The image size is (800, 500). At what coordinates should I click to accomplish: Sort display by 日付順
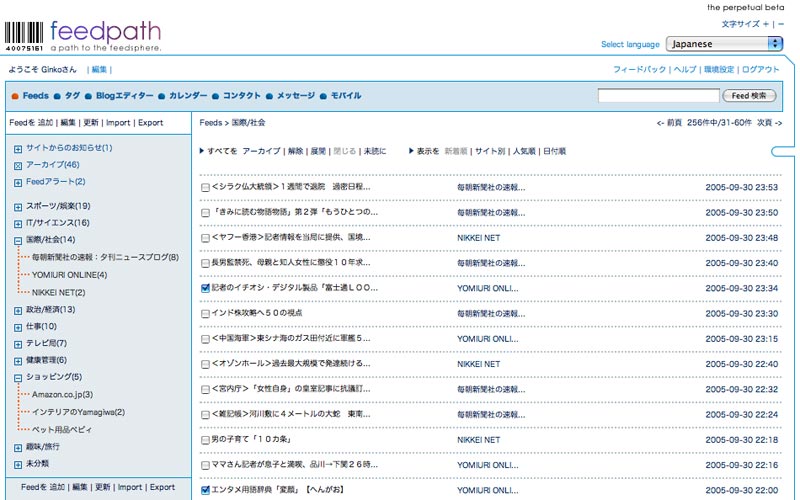click(555, 151)
